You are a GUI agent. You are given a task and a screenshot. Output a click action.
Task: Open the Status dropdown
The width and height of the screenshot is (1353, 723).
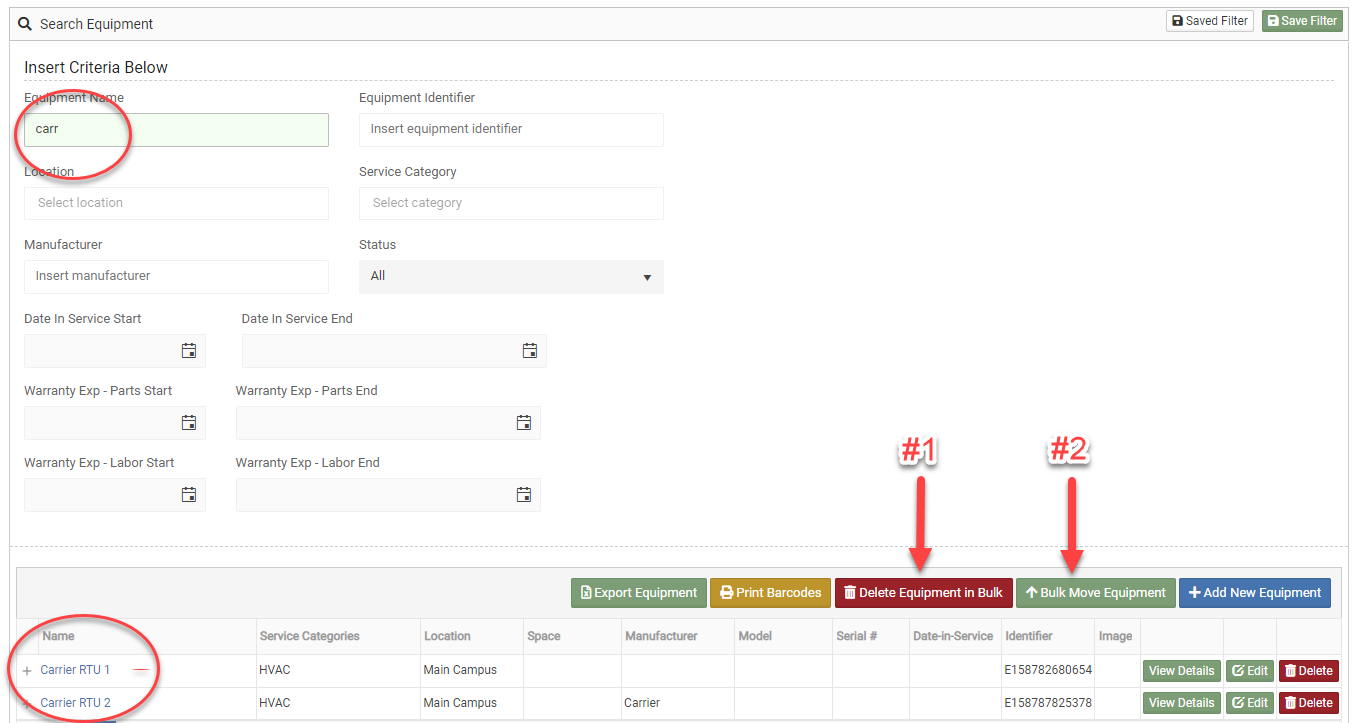[510, 277]
